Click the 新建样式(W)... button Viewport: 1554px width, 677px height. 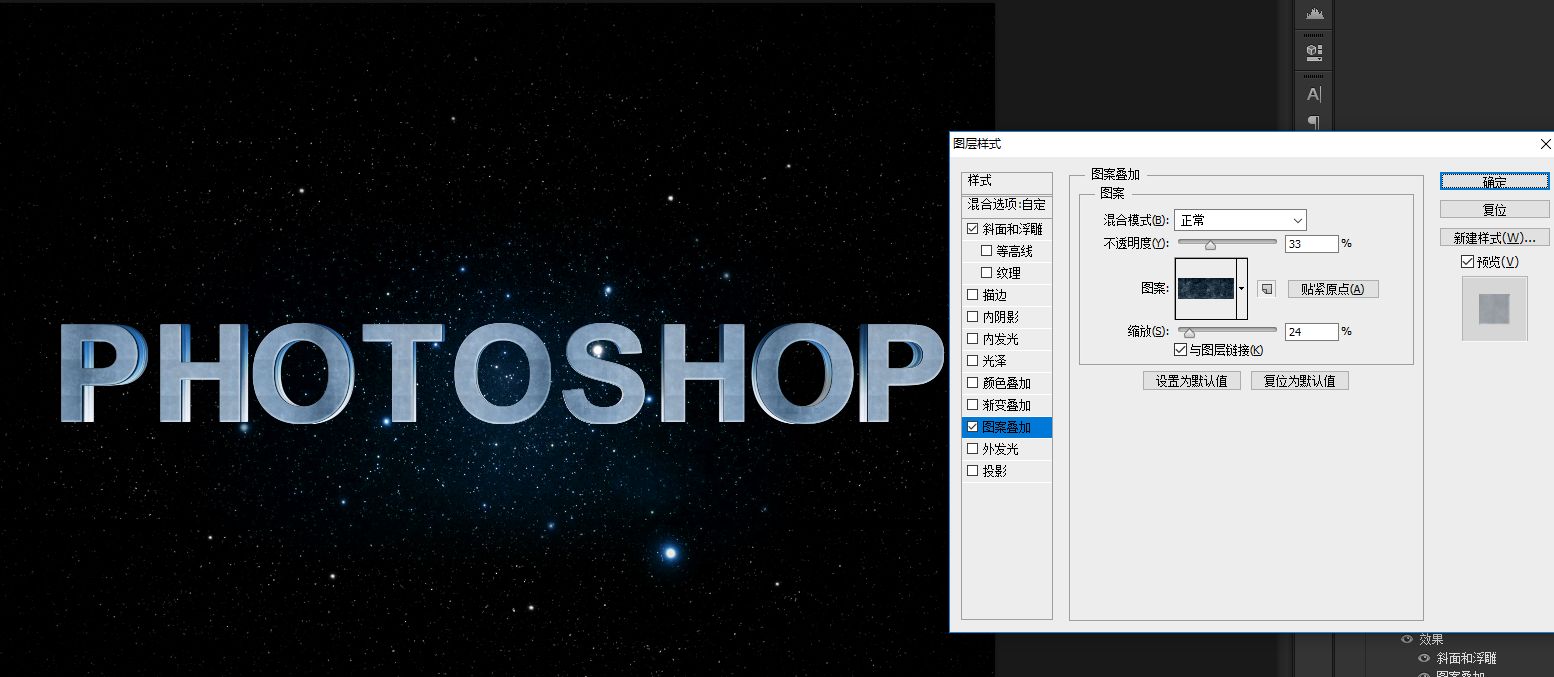(x=1494, y=237)
